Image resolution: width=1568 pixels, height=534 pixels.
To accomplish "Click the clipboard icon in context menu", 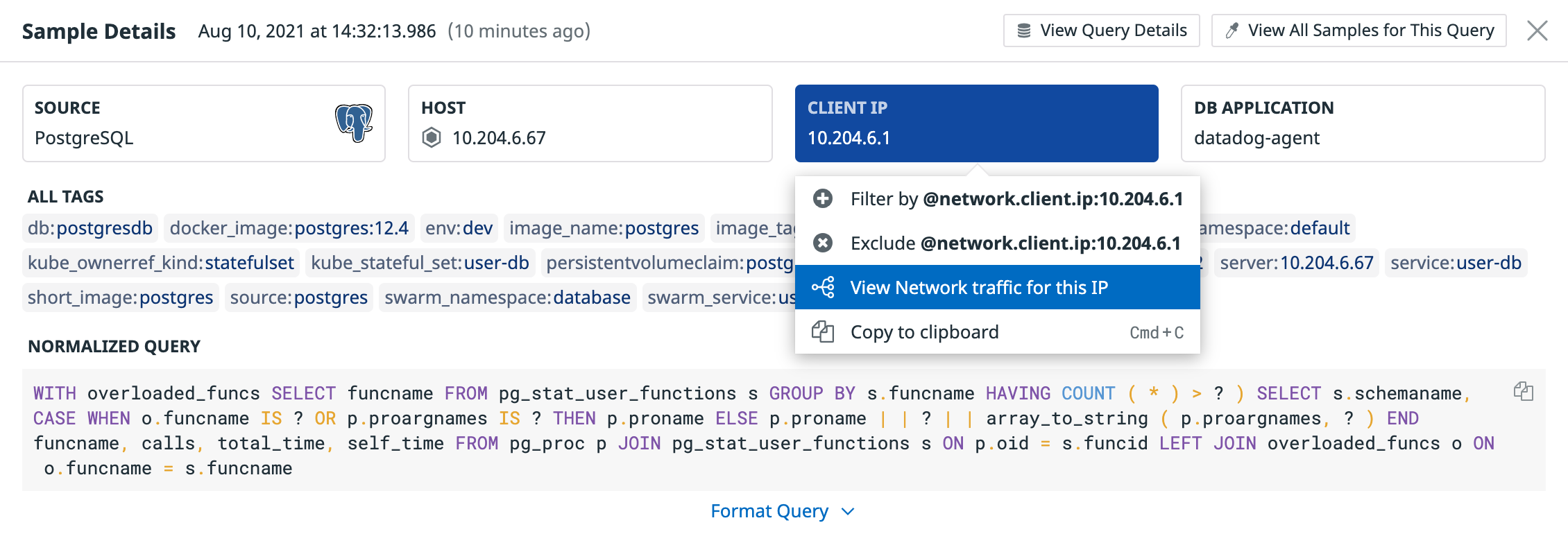I will [x=823, y=332].
